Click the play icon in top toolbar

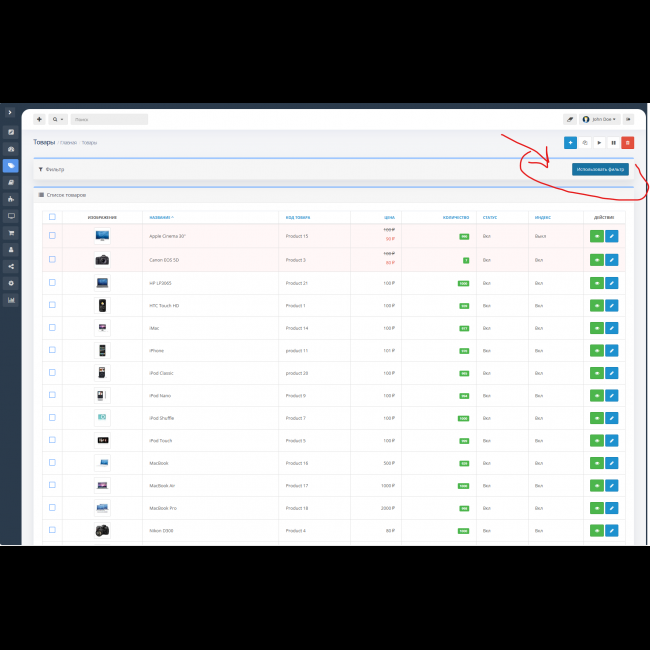[599, 143]
